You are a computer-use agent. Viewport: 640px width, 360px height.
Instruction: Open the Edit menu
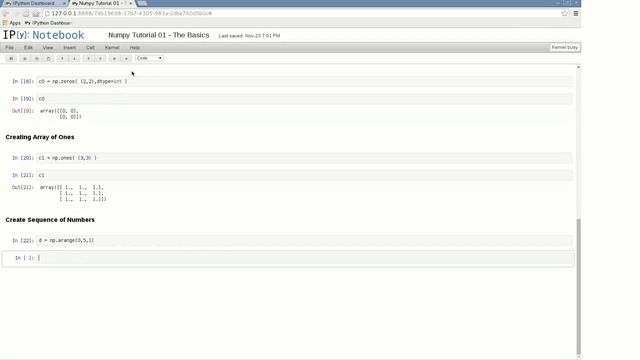point(28,48)
